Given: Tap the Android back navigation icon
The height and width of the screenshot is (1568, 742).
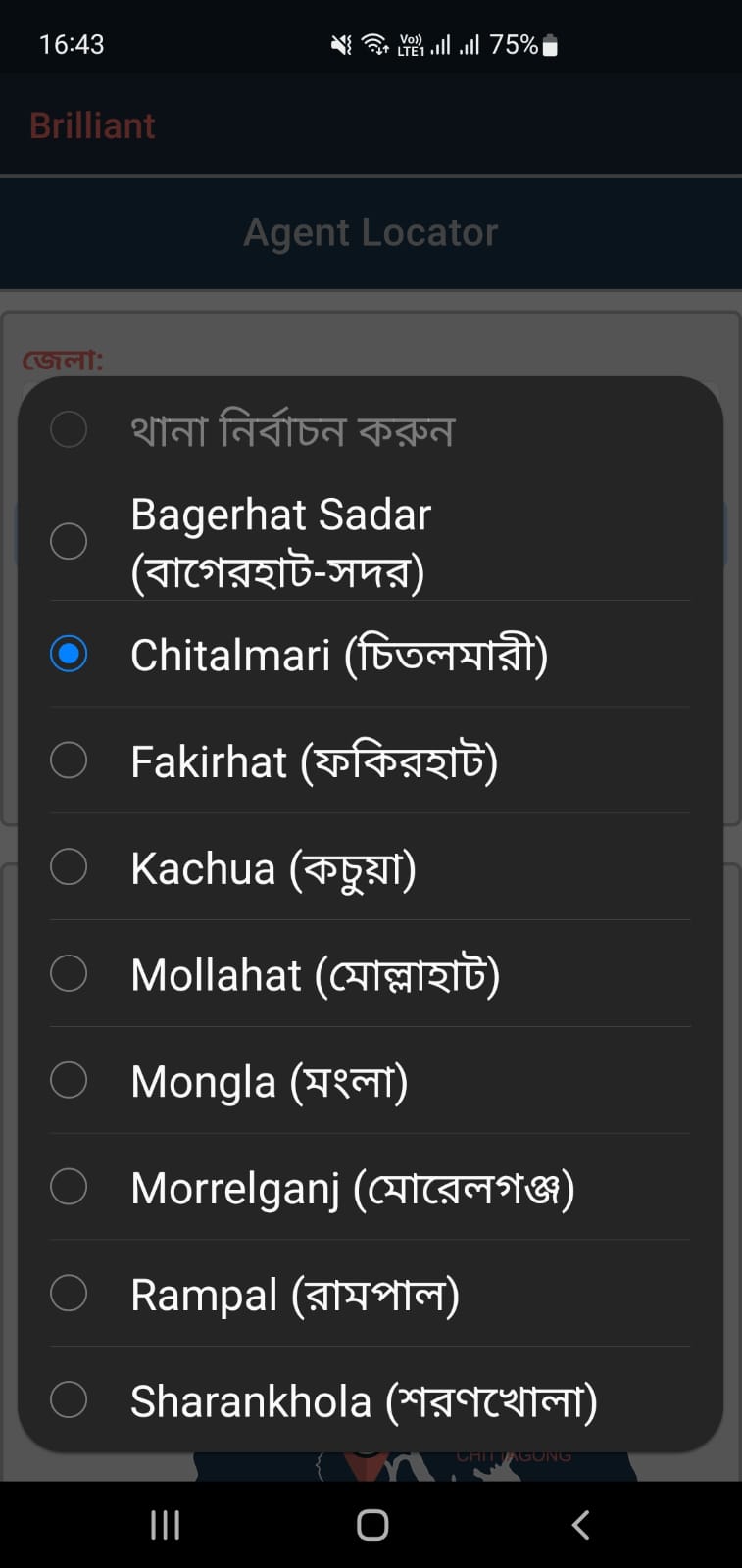Looking at the screenshot, I should click(x=580, y=1525).
